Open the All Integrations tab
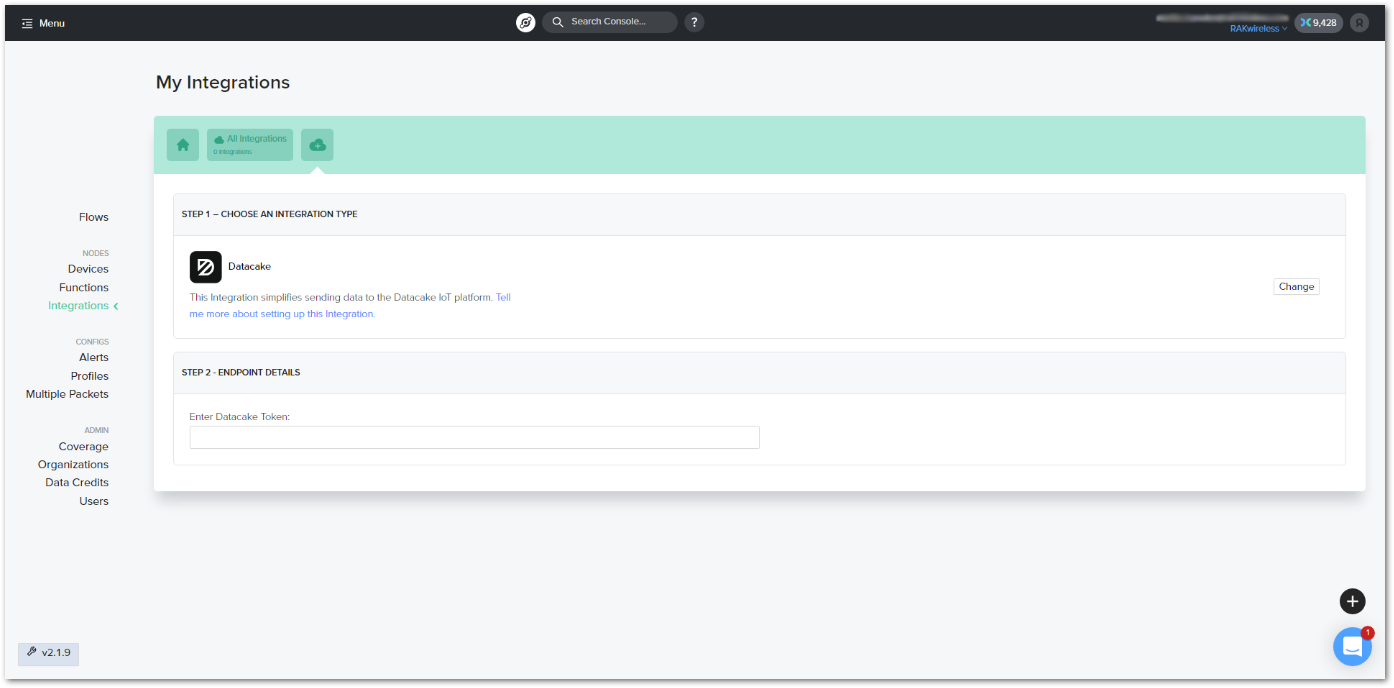The height and width of the screenshot is (688, 1394). [x=250, y=145]
